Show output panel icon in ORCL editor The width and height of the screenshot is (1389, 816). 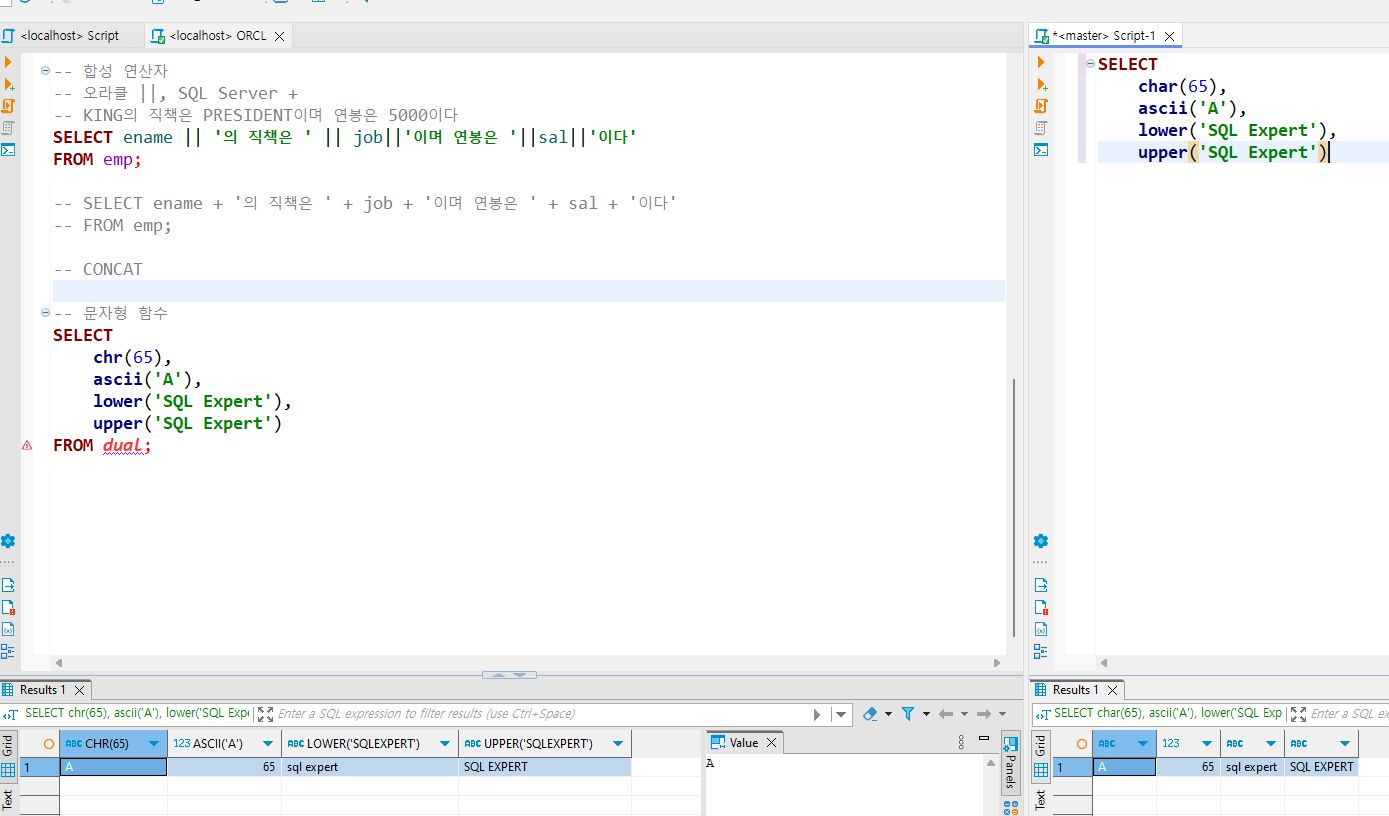pos(8,585)
